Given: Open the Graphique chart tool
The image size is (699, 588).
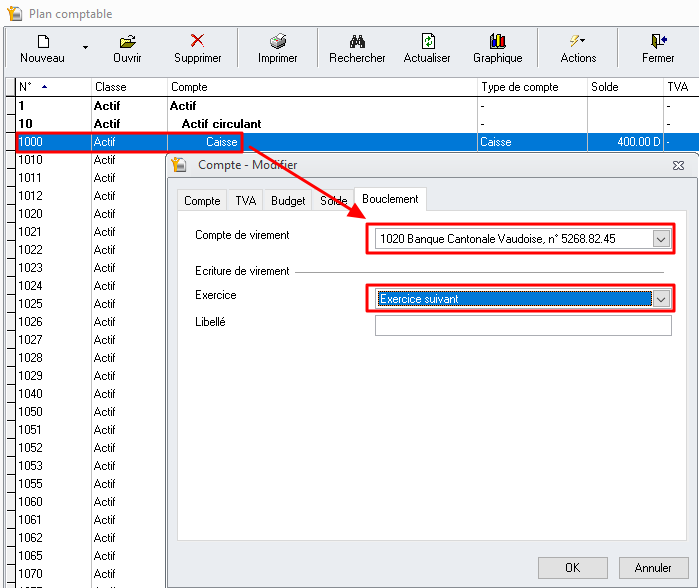Looking at the screenshot, I should 497,42.
